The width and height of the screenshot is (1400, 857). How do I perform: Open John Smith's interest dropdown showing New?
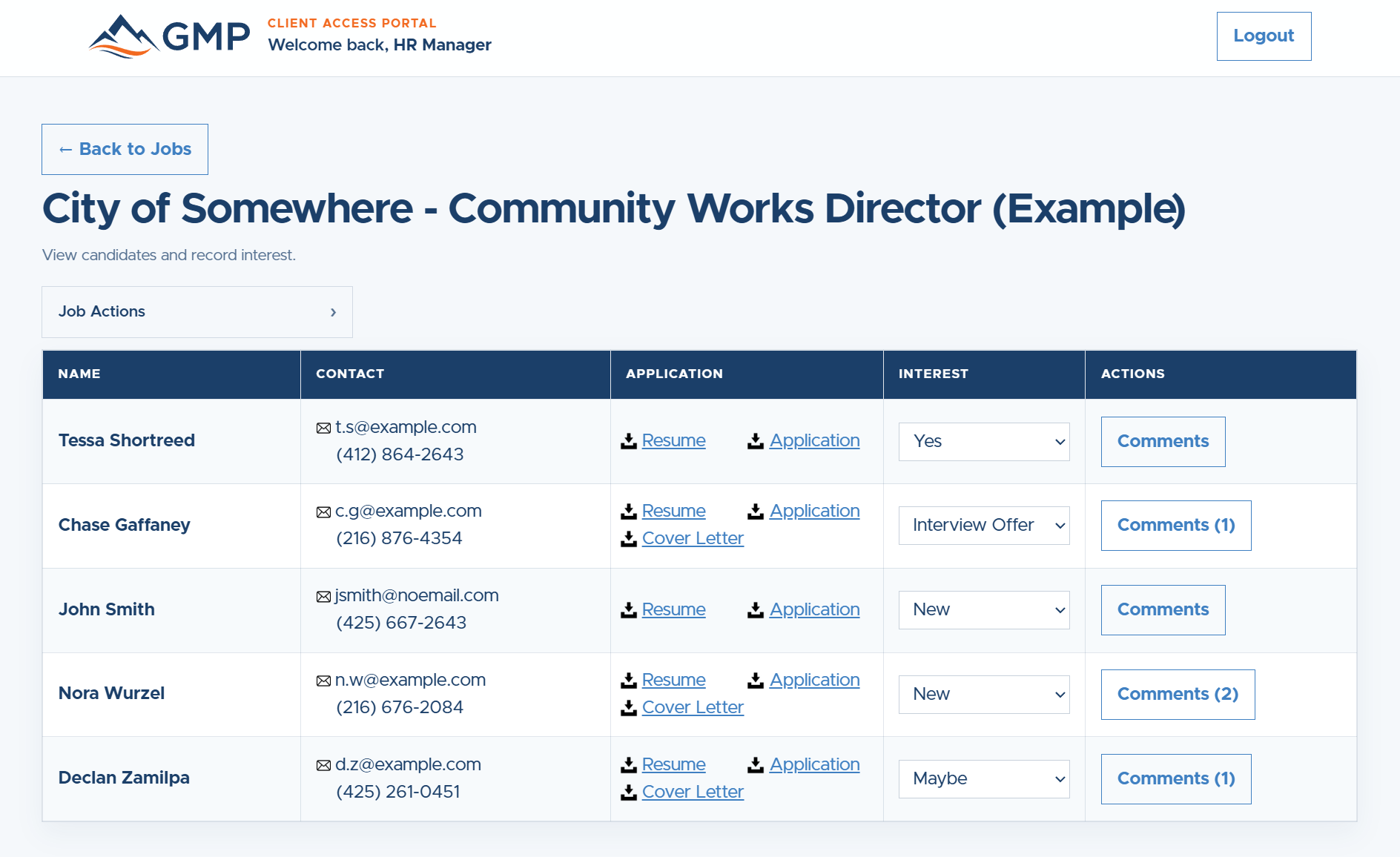984,610
